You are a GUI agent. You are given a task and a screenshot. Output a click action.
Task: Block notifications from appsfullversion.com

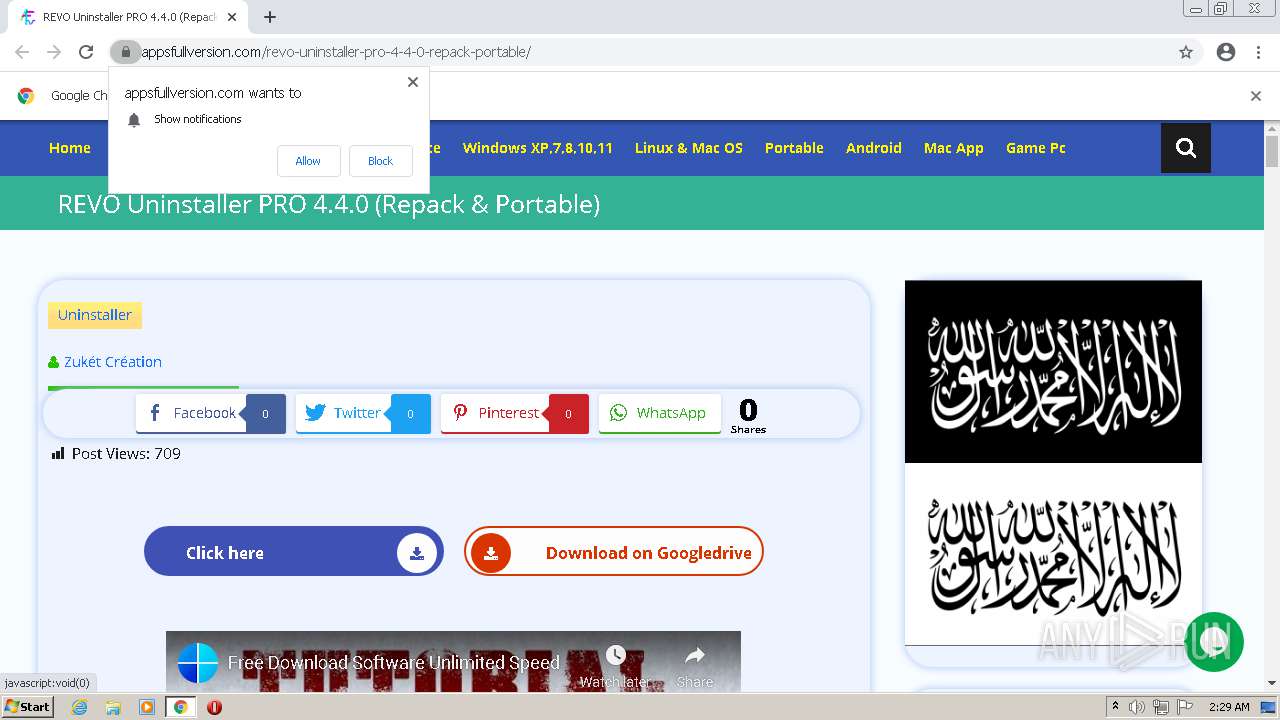[x=380, y=161]
